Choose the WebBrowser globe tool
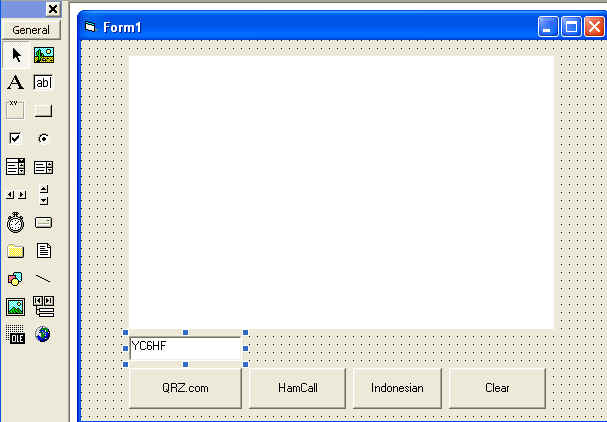This screenshot has height=422, width=607. [43, 334]
